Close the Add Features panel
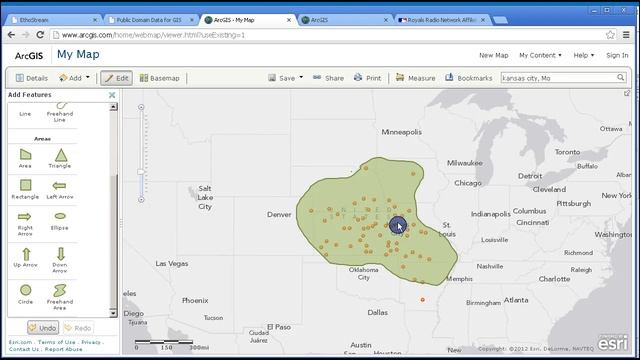 point(112,95)
